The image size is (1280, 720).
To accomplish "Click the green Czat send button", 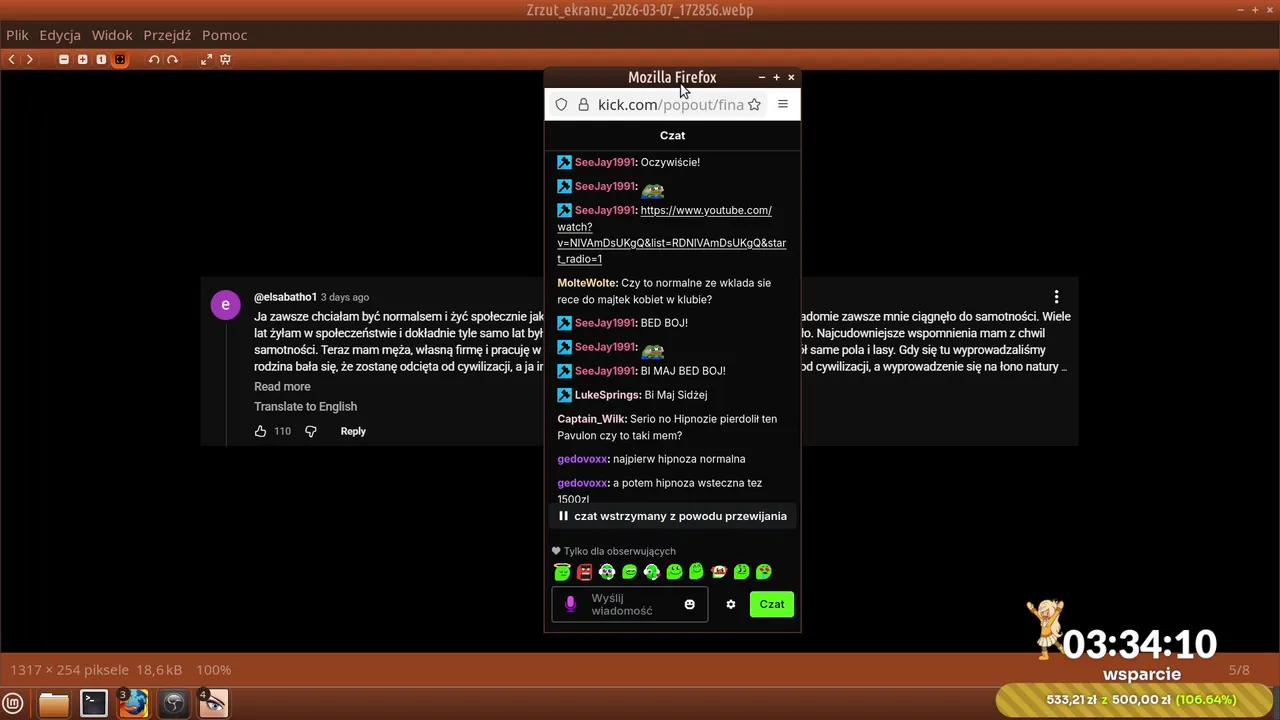I will click(x=772, y=604).
